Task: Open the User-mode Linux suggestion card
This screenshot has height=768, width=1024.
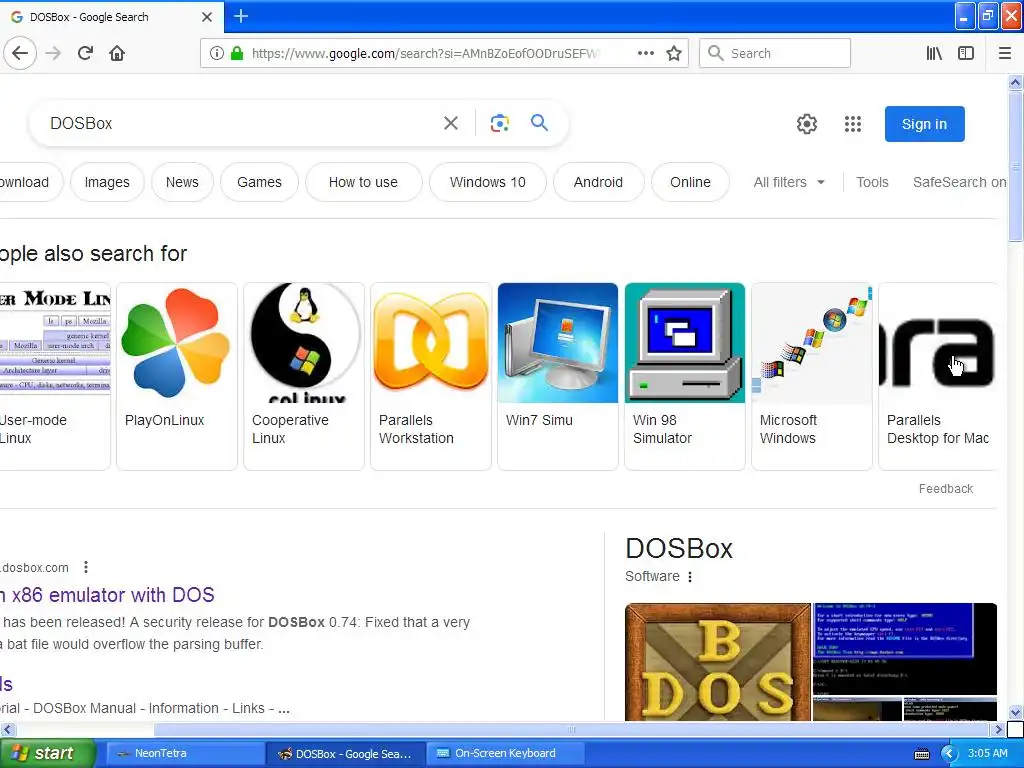Action: pyautogui.click(x=55, y=376)
